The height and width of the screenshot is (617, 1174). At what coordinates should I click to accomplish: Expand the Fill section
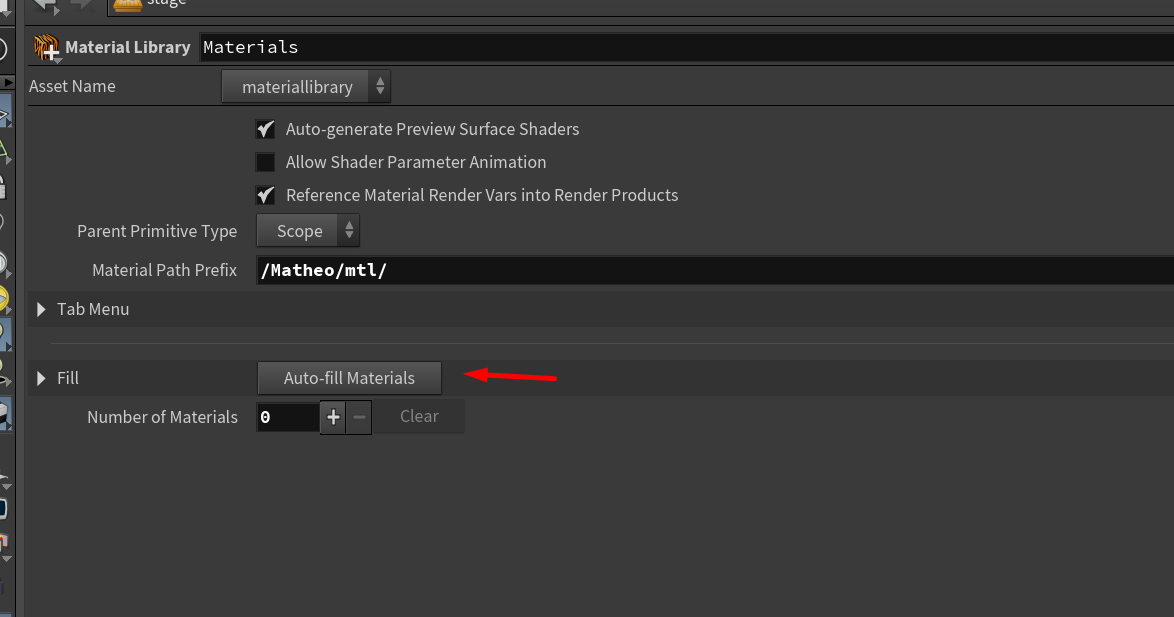point(42,378)
